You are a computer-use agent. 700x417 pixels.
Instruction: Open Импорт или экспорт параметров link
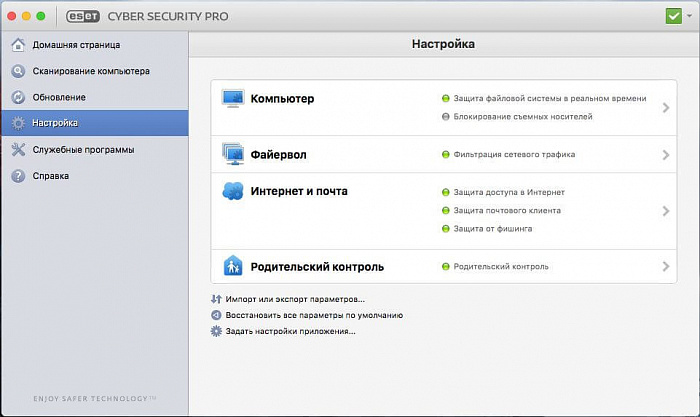[x=294, y=299]
